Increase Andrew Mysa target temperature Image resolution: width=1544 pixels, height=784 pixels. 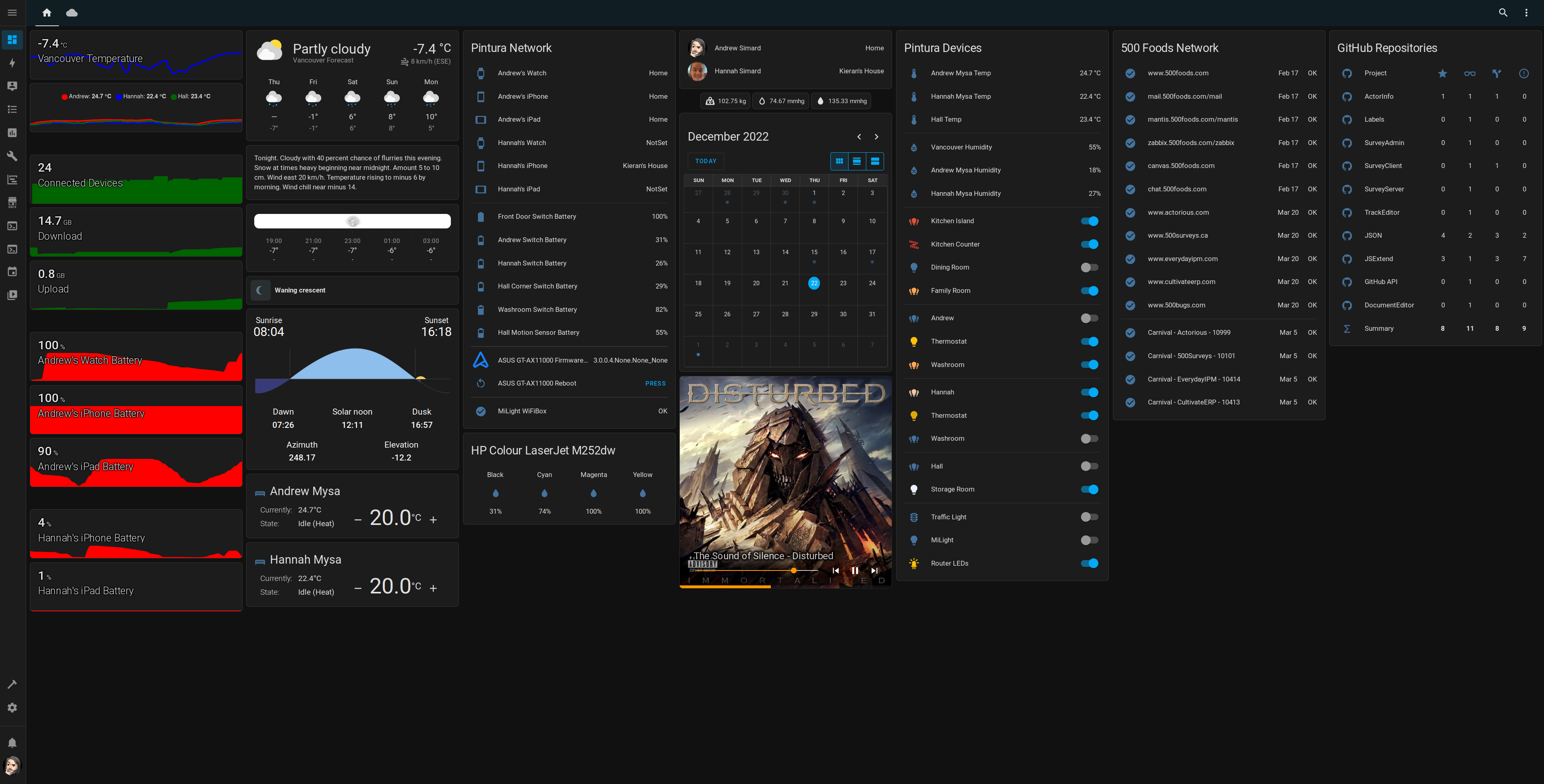pyautogui.click(x=434, y=520)
